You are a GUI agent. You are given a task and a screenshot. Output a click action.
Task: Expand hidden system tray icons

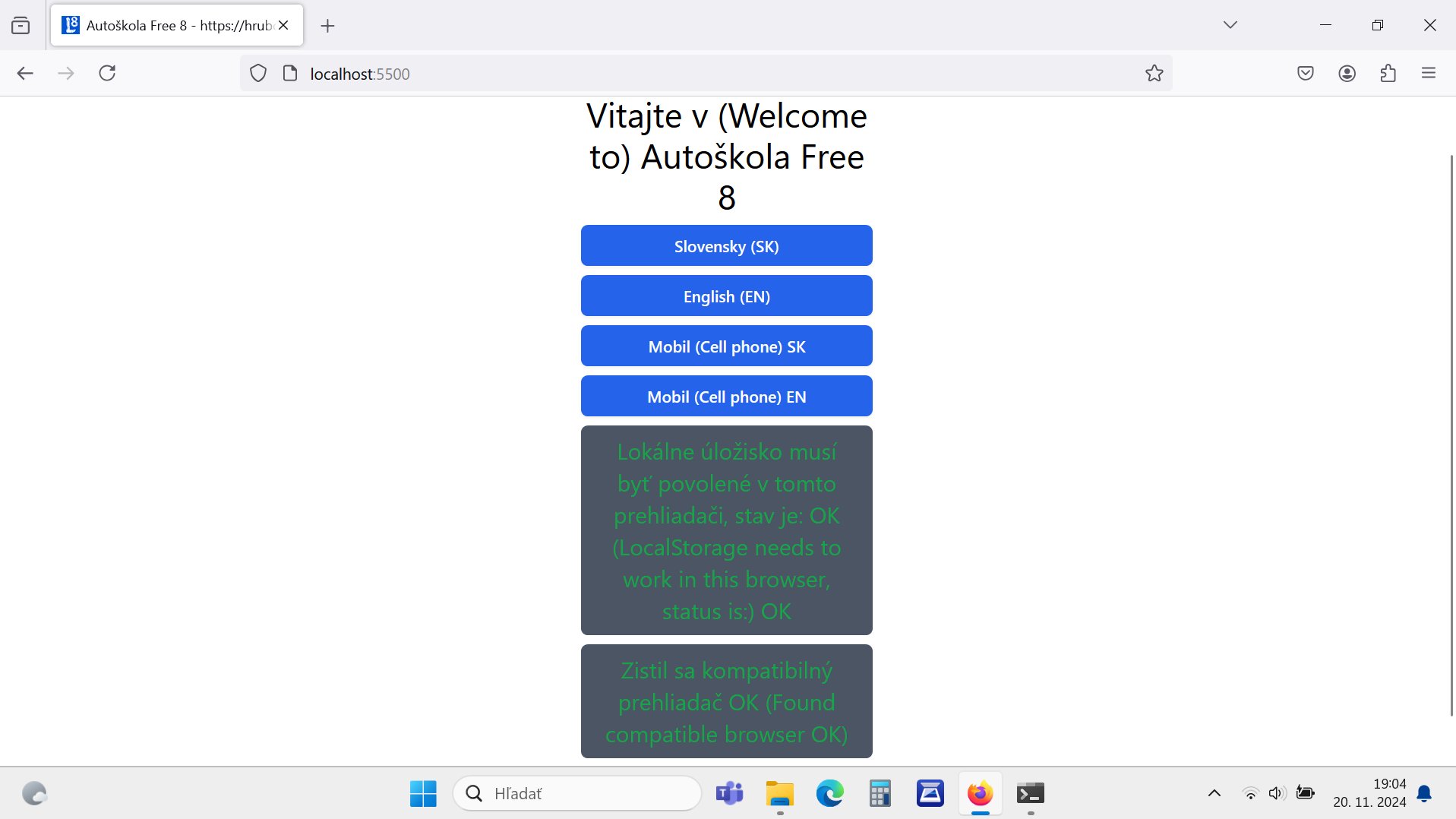tap(1214, 792)
